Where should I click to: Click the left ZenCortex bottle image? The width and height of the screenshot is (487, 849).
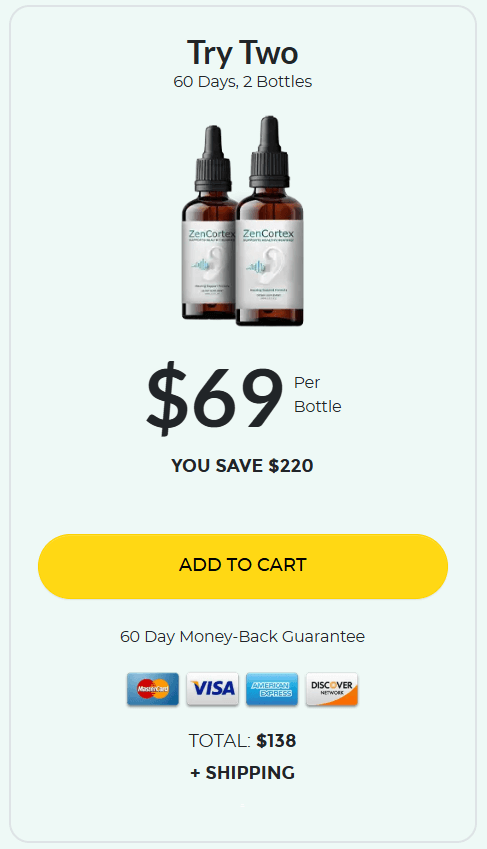(x=210, y=222)
